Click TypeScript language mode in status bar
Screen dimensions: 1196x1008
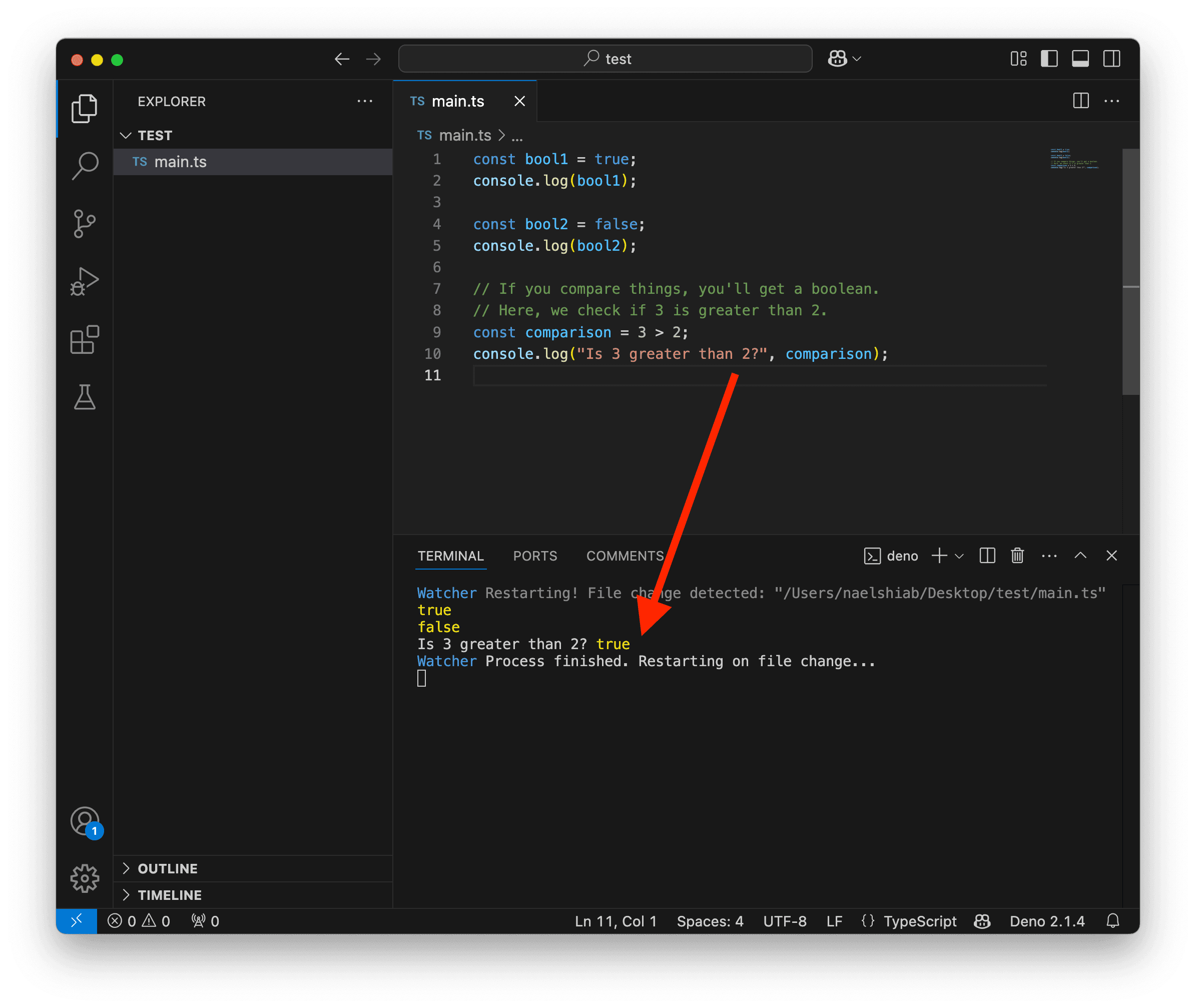click(x=919, y=921)
